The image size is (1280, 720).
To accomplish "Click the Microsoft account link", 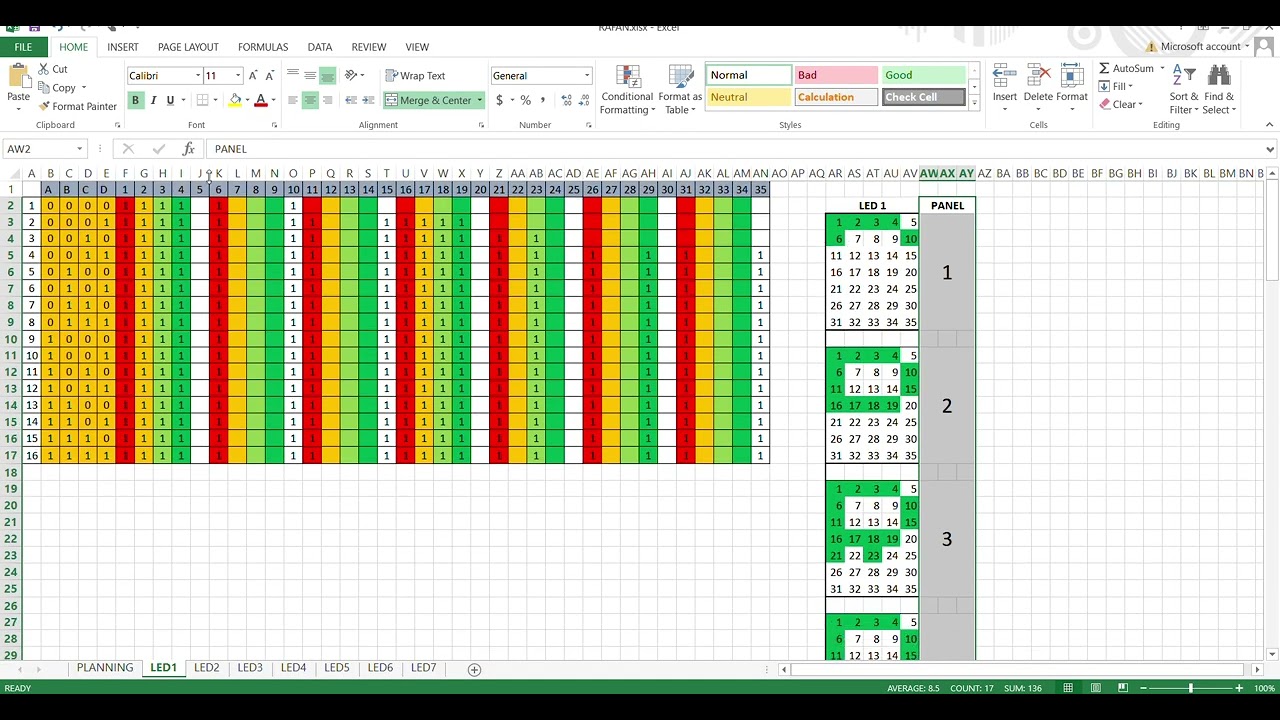I will coord(1200,47).
